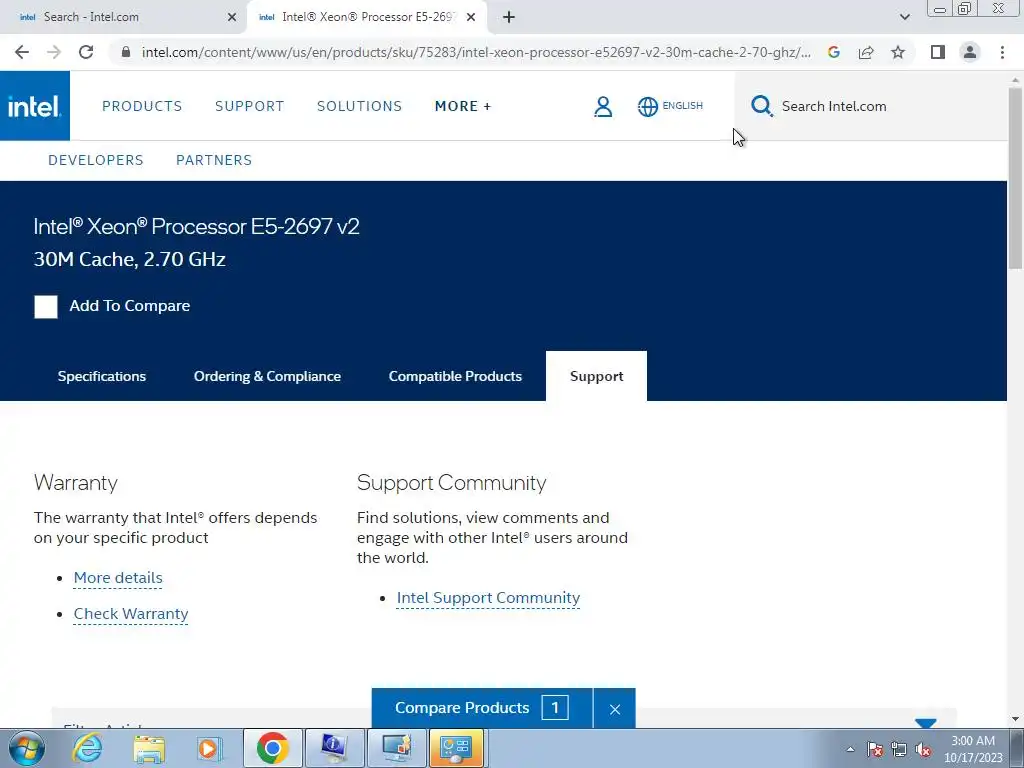
Task: Switch to Compatible Products tab
Action: 455,376
